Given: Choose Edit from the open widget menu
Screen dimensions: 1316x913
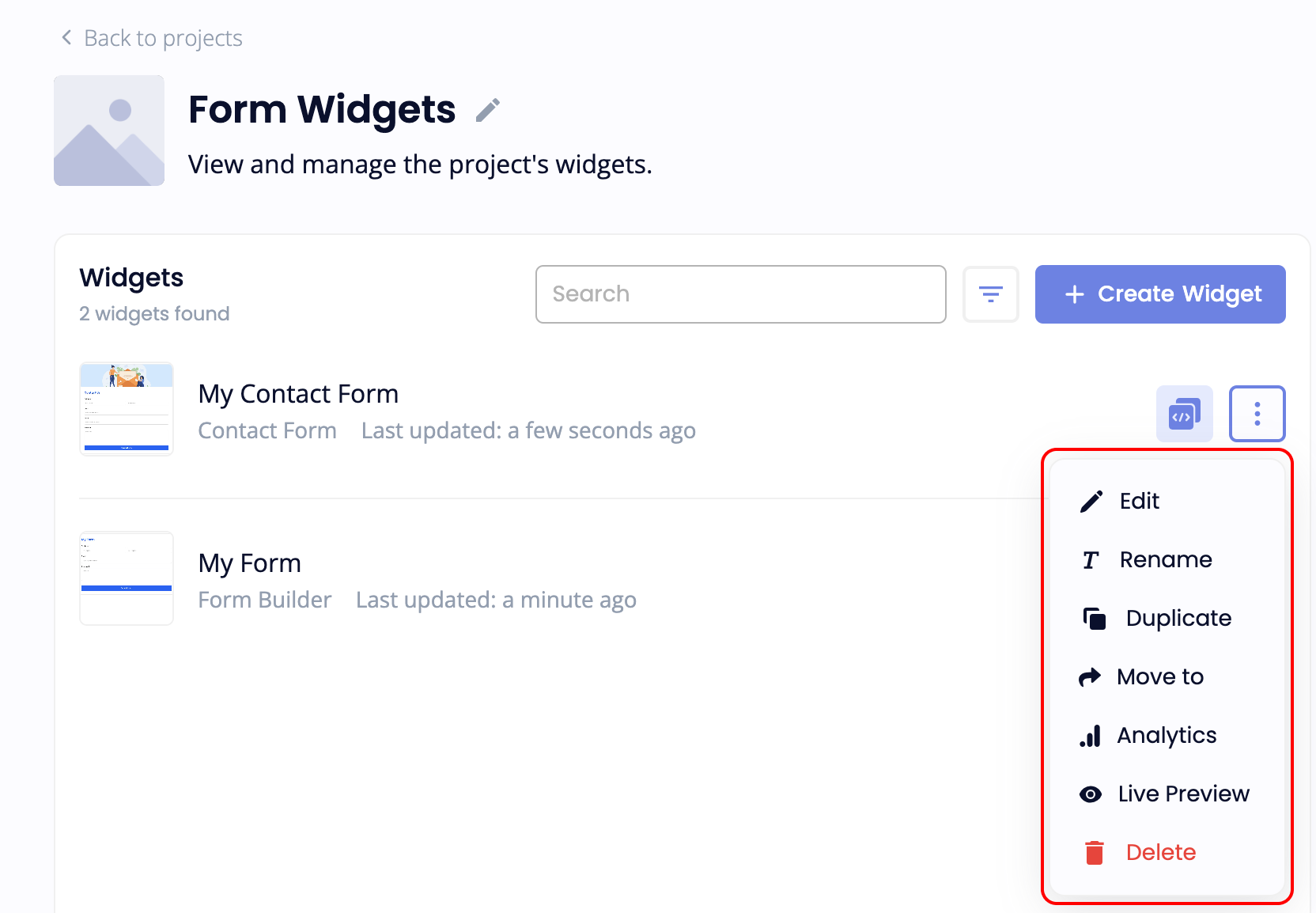Looking at the screenshot, I should coord(1138,500).
